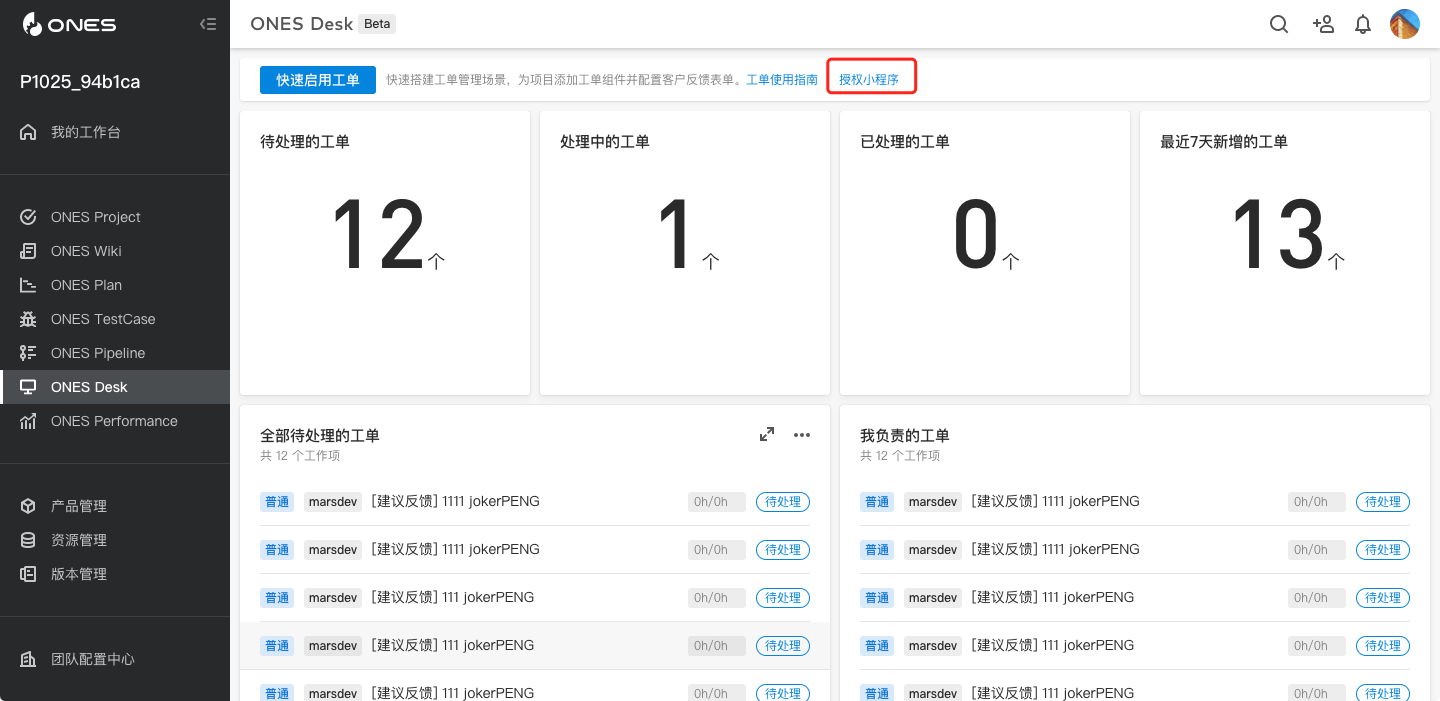Click the ONES Wiki document icon
Screen dimensions: 1440x701
coord(28,251)
